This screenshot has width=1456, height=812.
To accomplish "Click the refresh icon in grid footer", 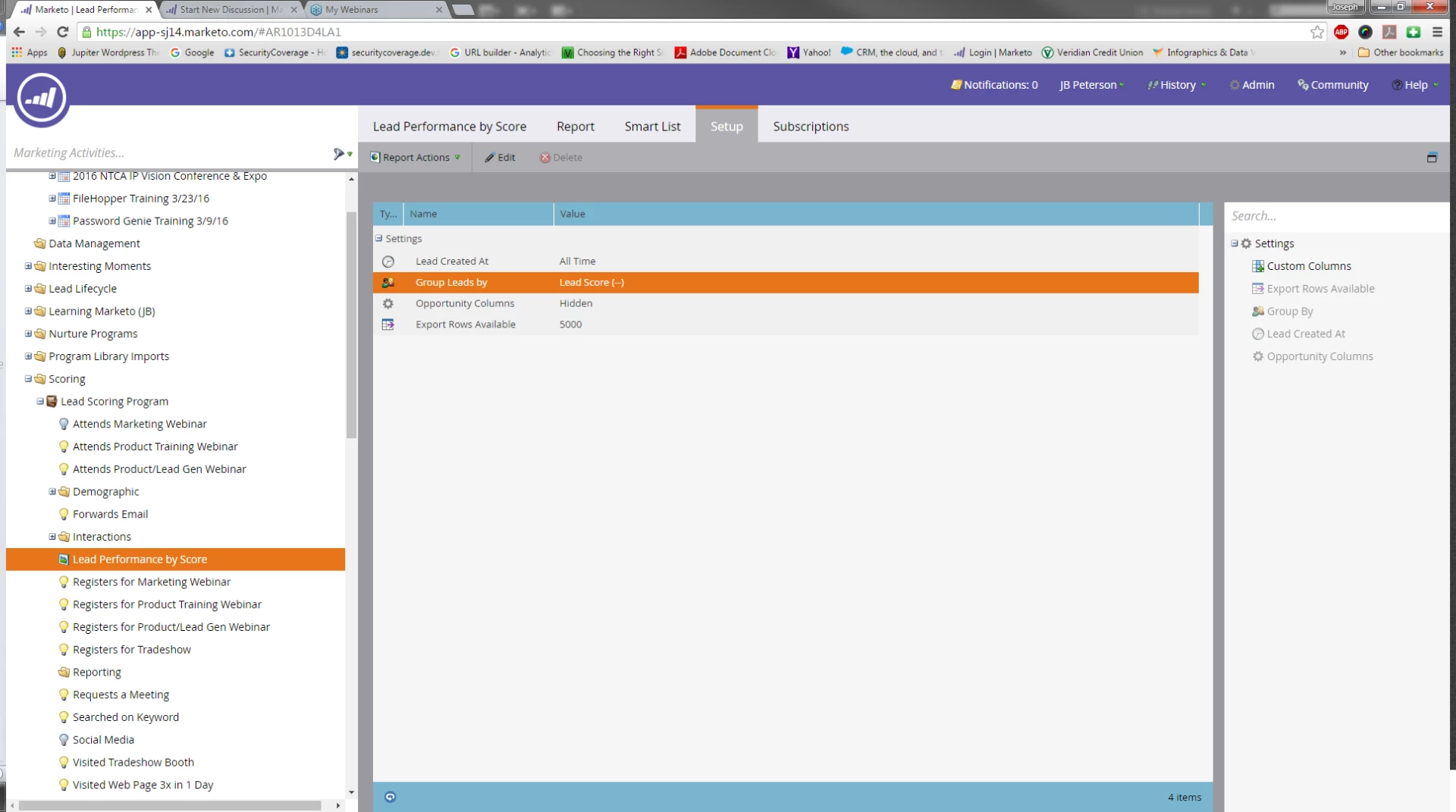I will coord(390,797).
